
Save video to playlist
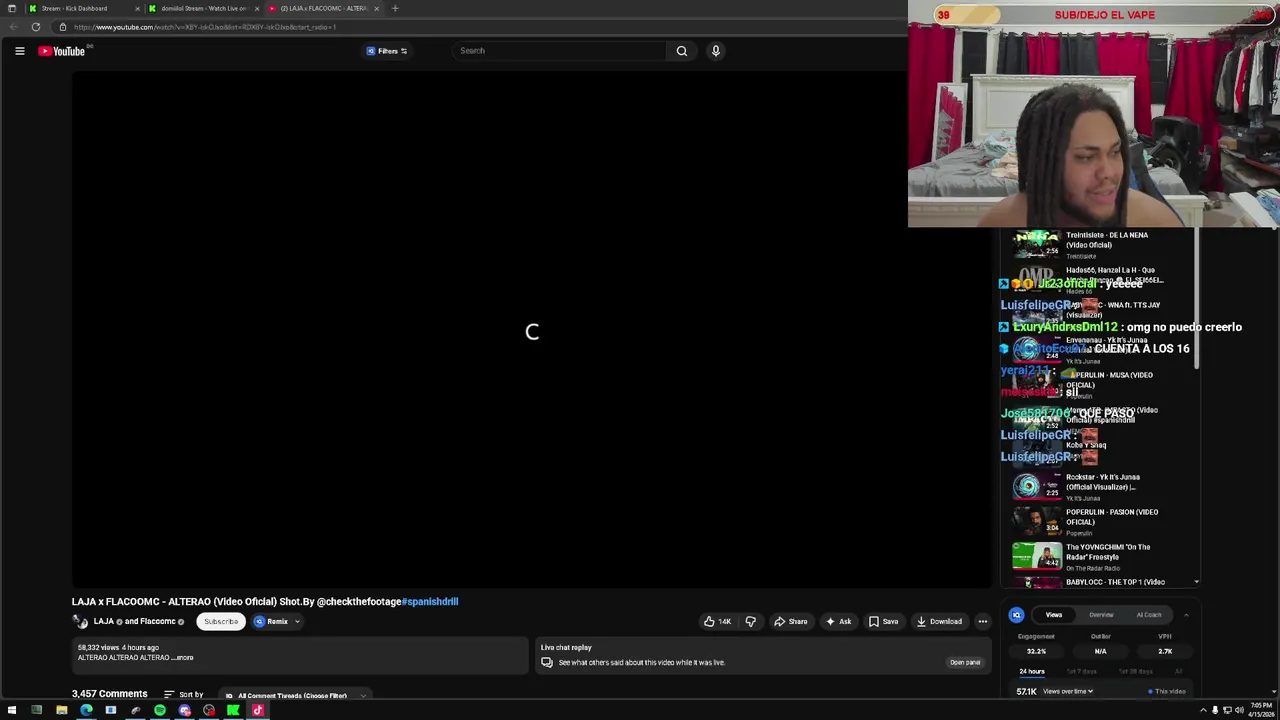883,621
